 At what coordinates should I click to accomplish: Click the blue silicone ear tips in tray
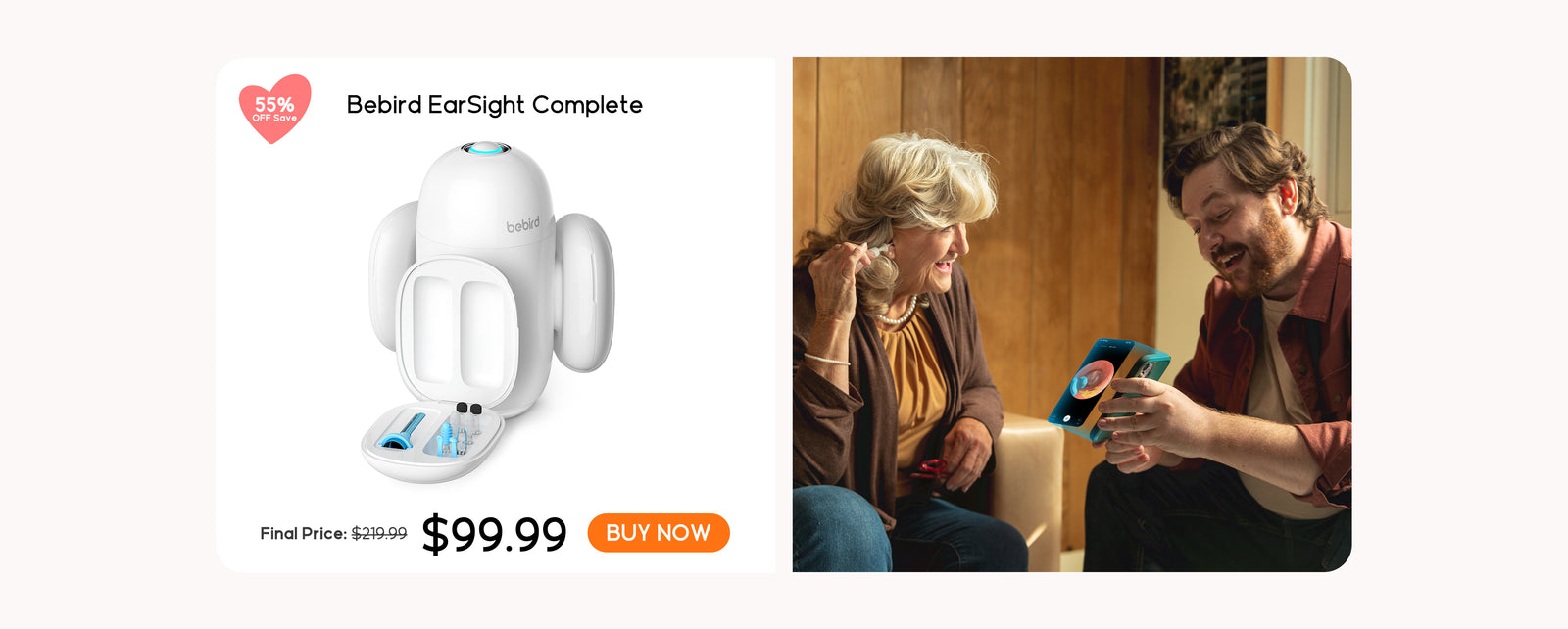tap(450, 438)
